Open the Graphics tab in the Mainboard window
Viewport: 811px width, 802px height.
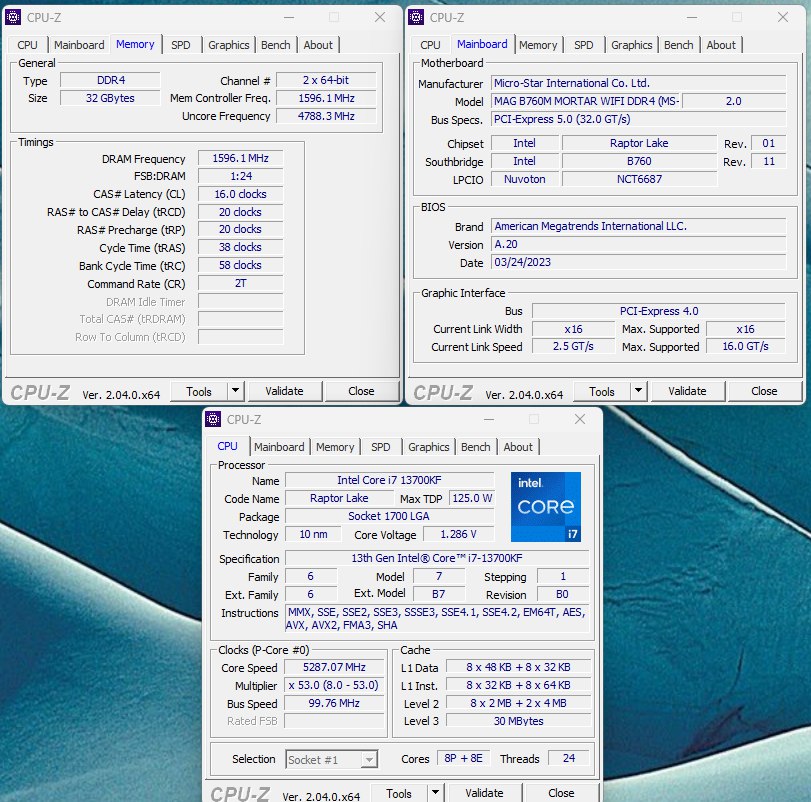click(x=632, y=45)
